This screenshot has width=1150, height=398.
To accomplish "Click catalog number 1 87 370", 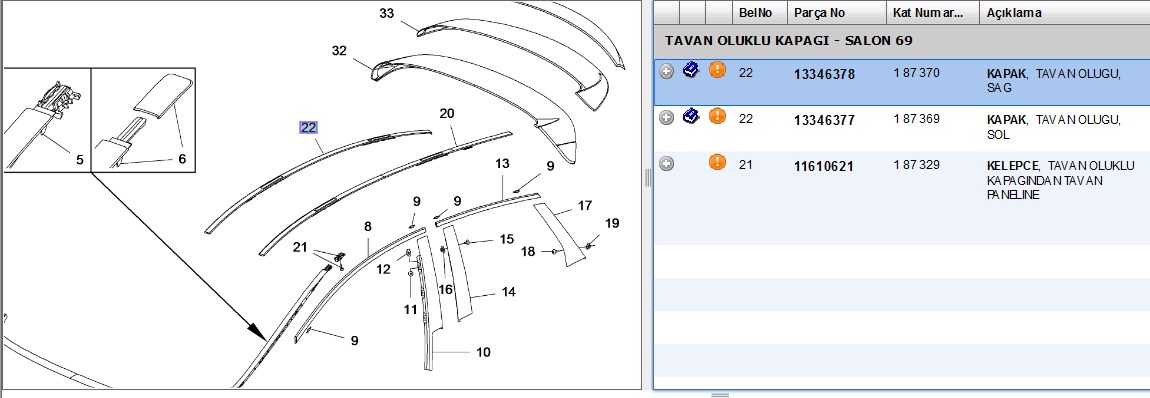I will click(916, 73).
